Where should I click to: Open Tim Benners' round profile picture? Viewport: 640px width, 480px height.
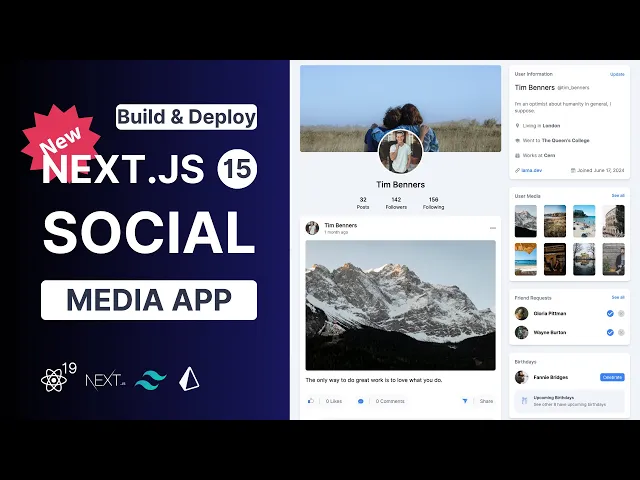pos(400,152)
